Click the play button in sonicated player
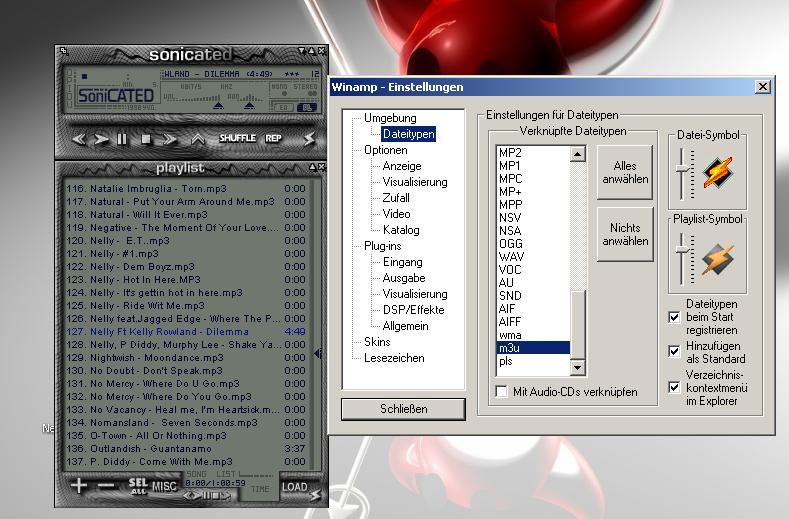Image resolution: width=789 pixels, height=519 pixels. (101, 139)
